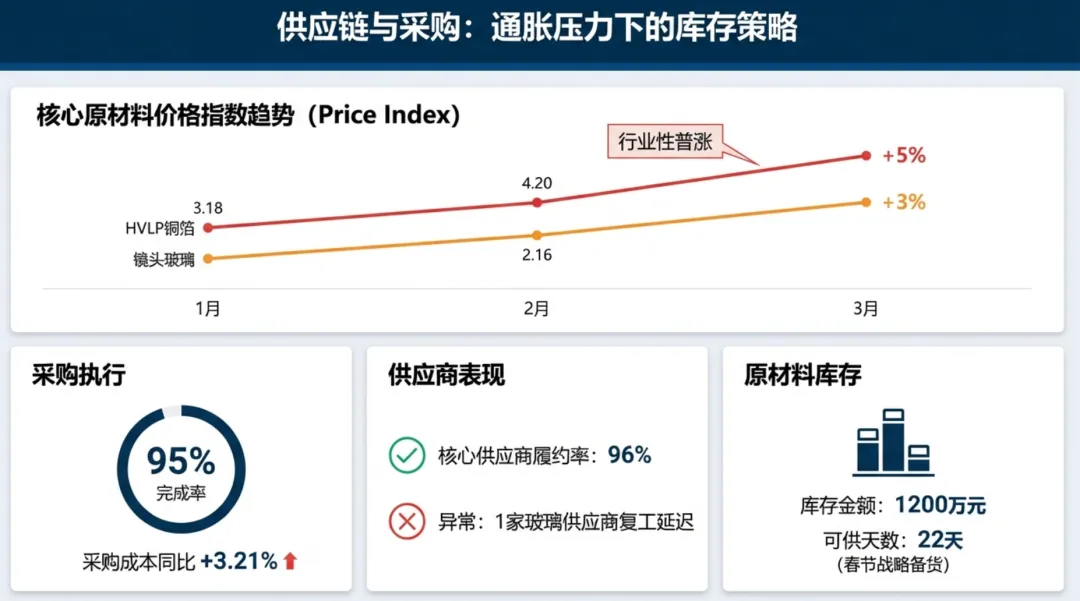Click the 采购执行 card heading
The image size is (1080, 601).
tap(79, 375)
